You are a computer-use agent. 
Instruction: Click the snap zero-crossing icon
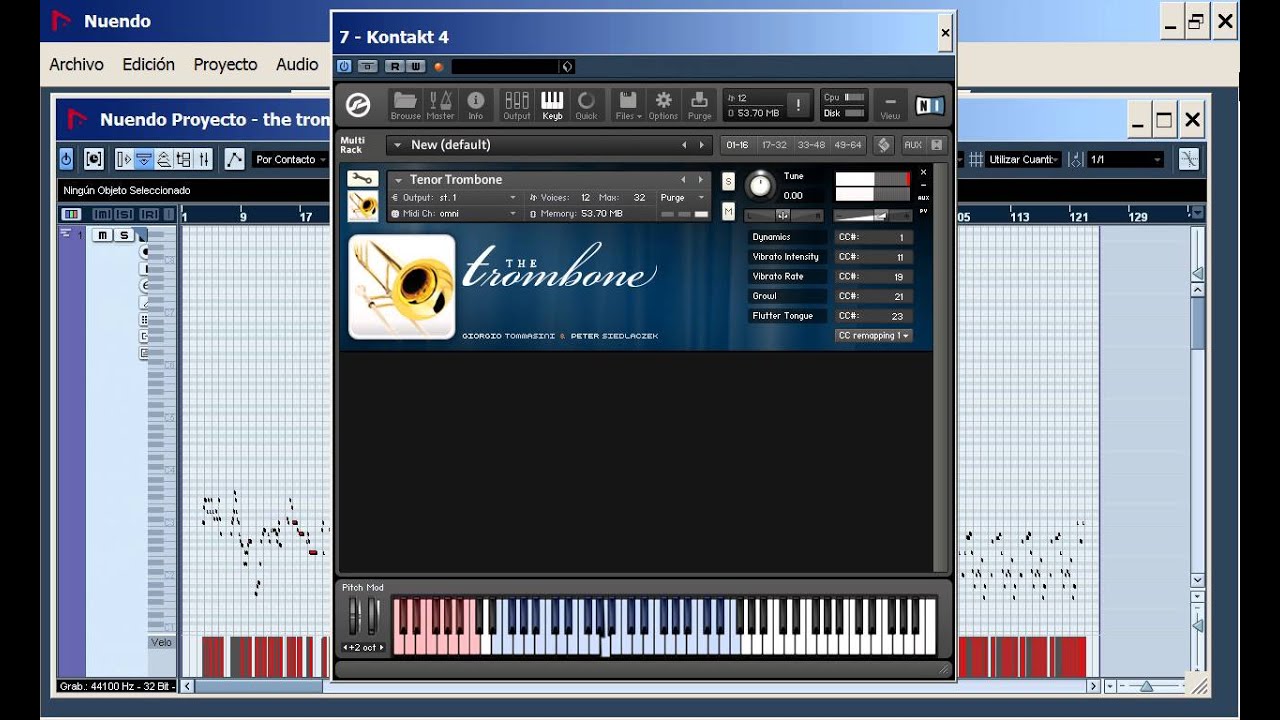click(x=1188, y=159)
